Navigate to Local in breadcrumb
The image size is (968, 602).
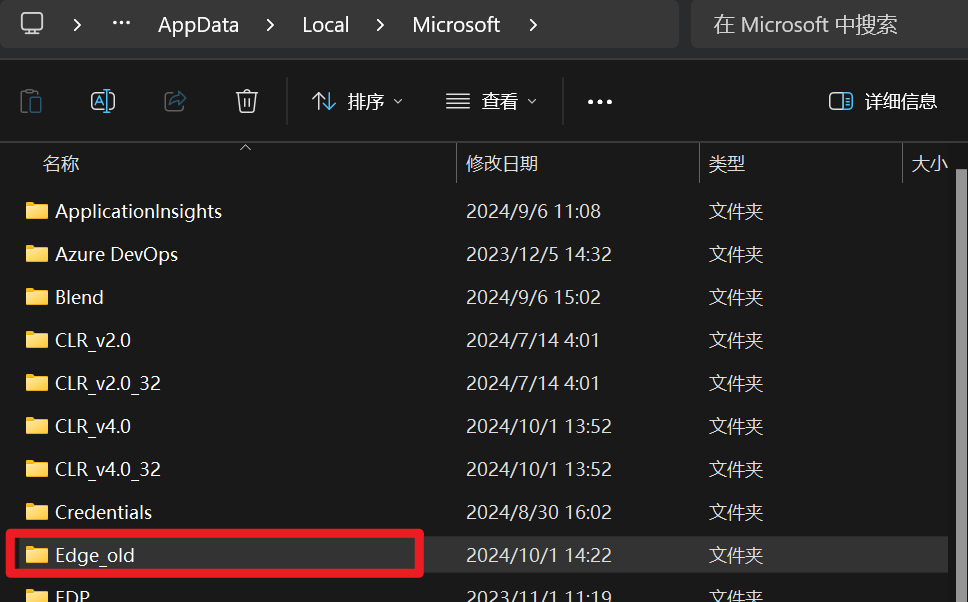click(325, 25)
